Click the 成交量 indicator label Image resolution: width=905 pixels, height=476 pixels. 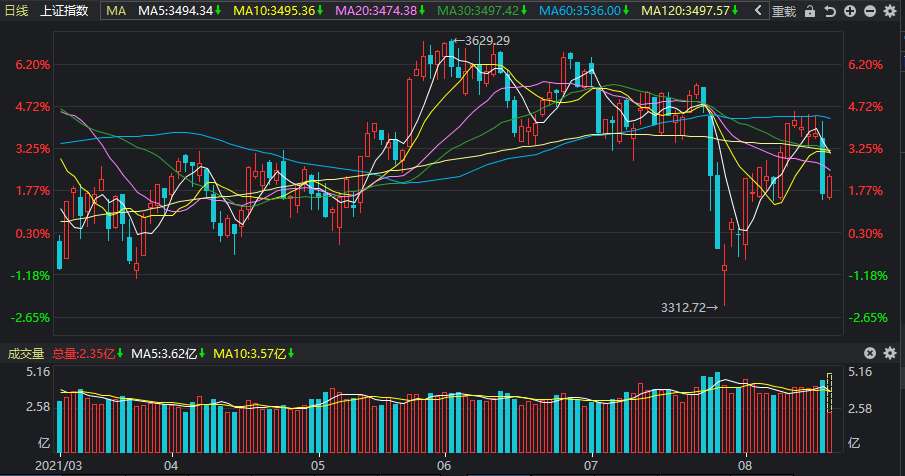pos(25,353)
